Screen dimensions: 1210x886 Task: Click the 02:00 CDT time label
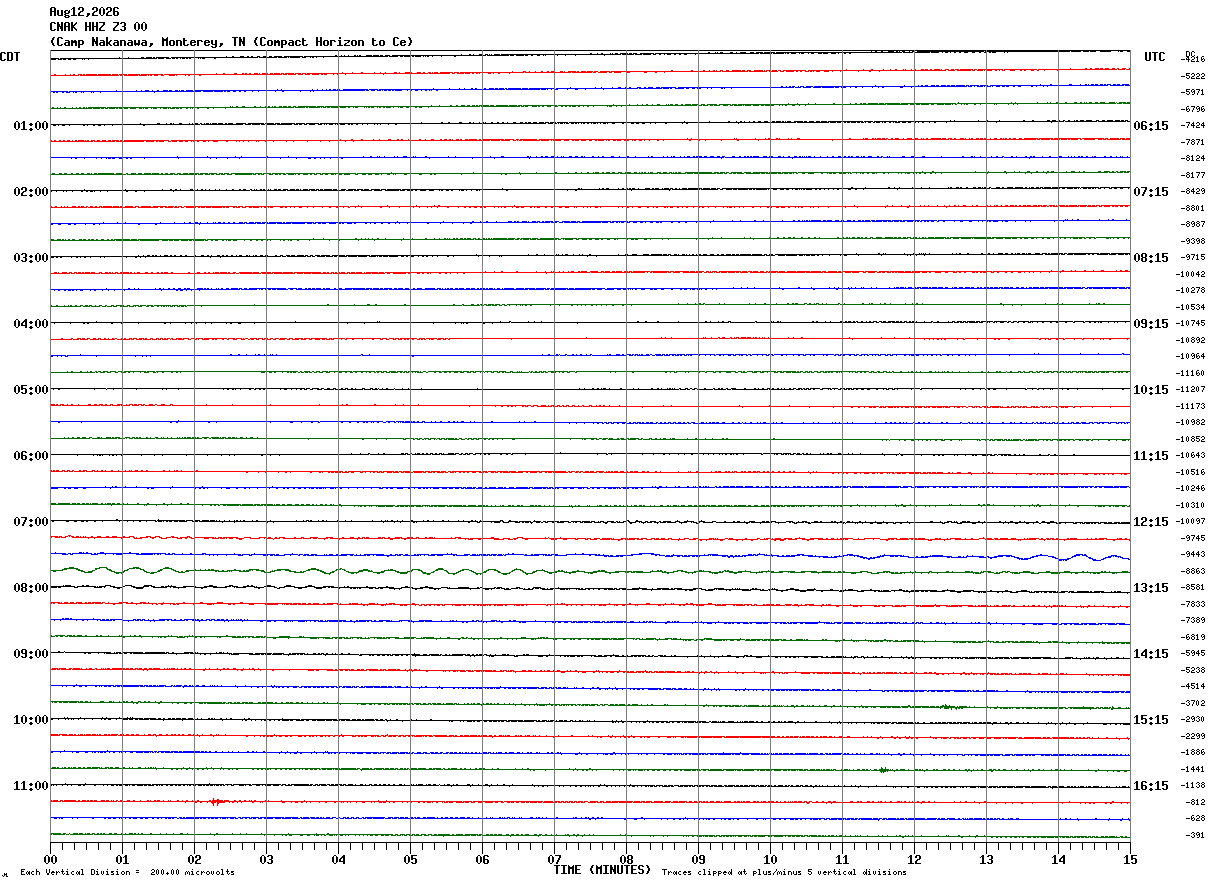coord(31,192)
